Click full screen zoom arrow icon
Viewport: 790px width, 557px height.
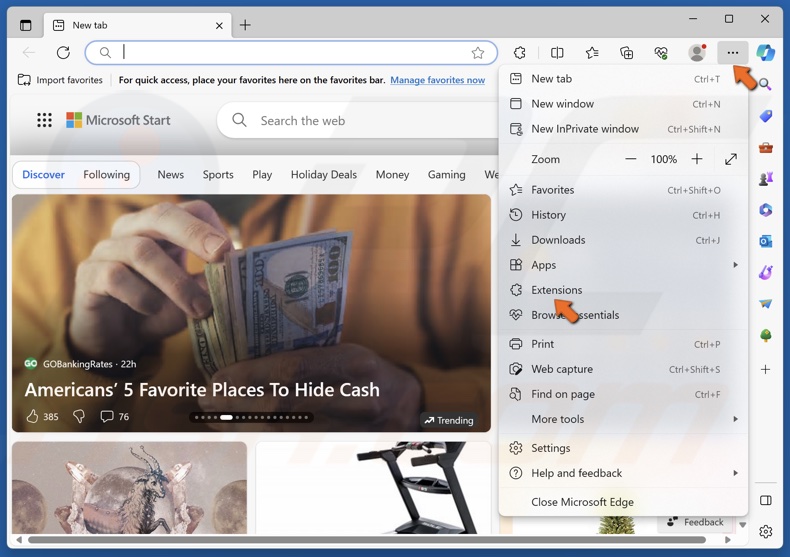coord(731,159)
